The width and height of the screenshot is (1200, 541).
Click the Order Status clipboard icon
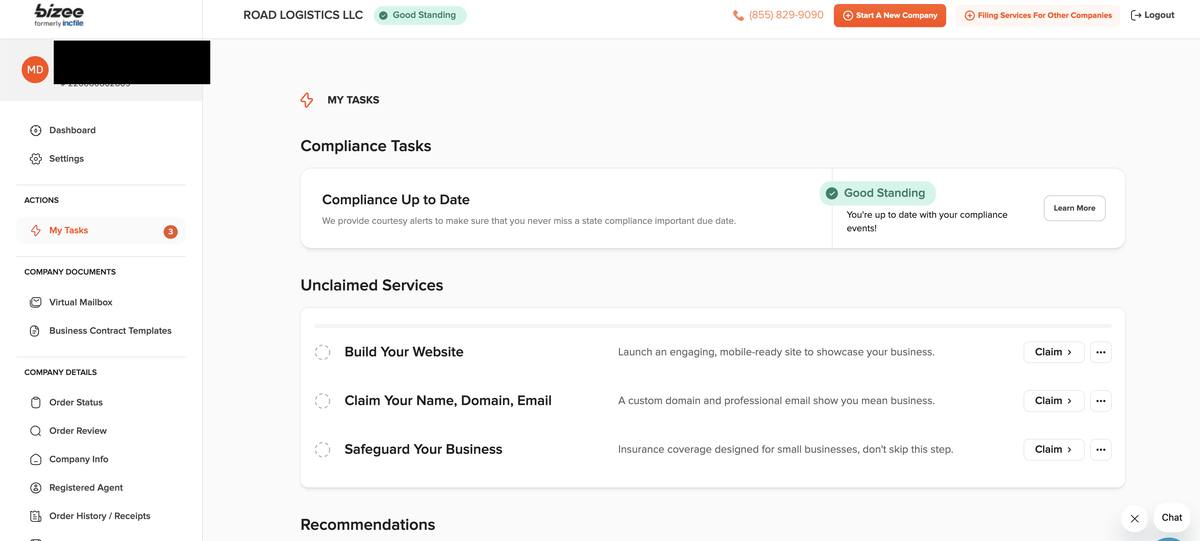tap(36, 403)
